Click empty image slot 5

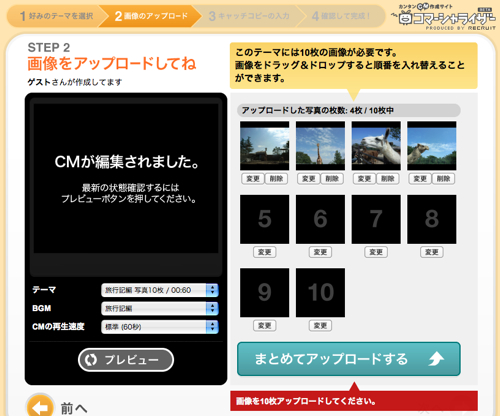point(265,219)
